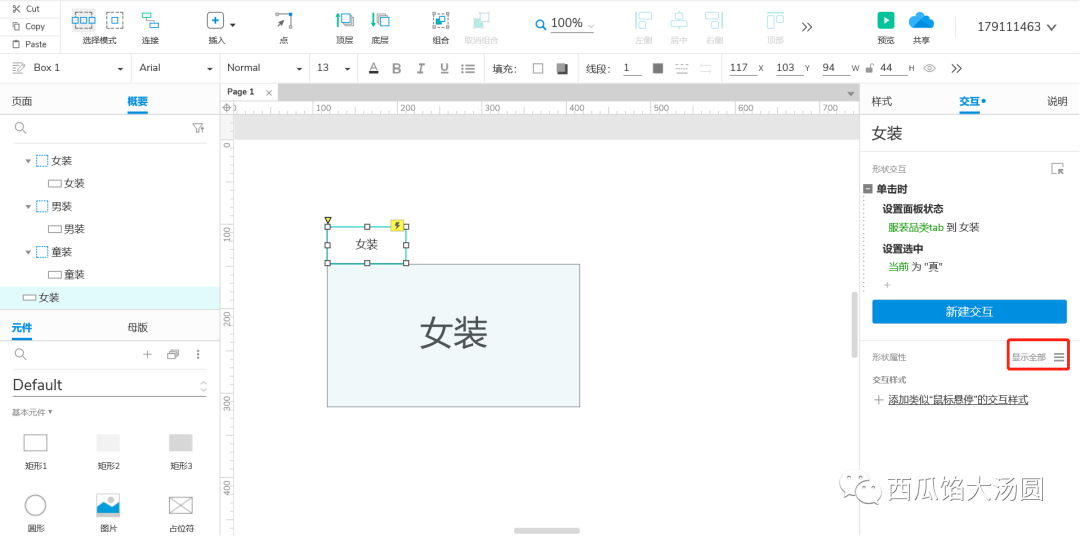Open the Arial font dropdown

coord(176,68)
